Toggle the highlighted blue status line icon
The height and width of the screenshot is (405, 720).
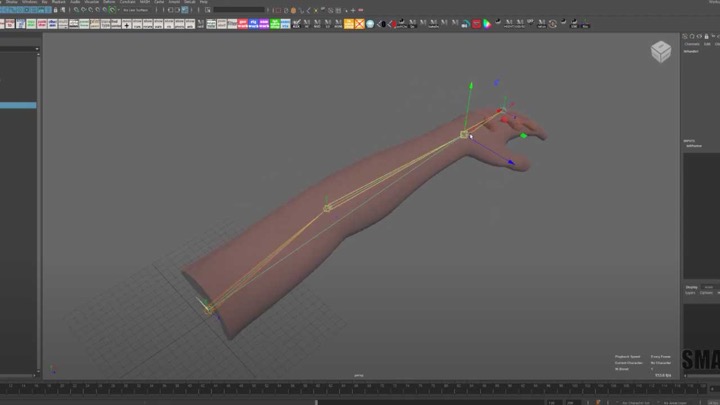(185, 10)
